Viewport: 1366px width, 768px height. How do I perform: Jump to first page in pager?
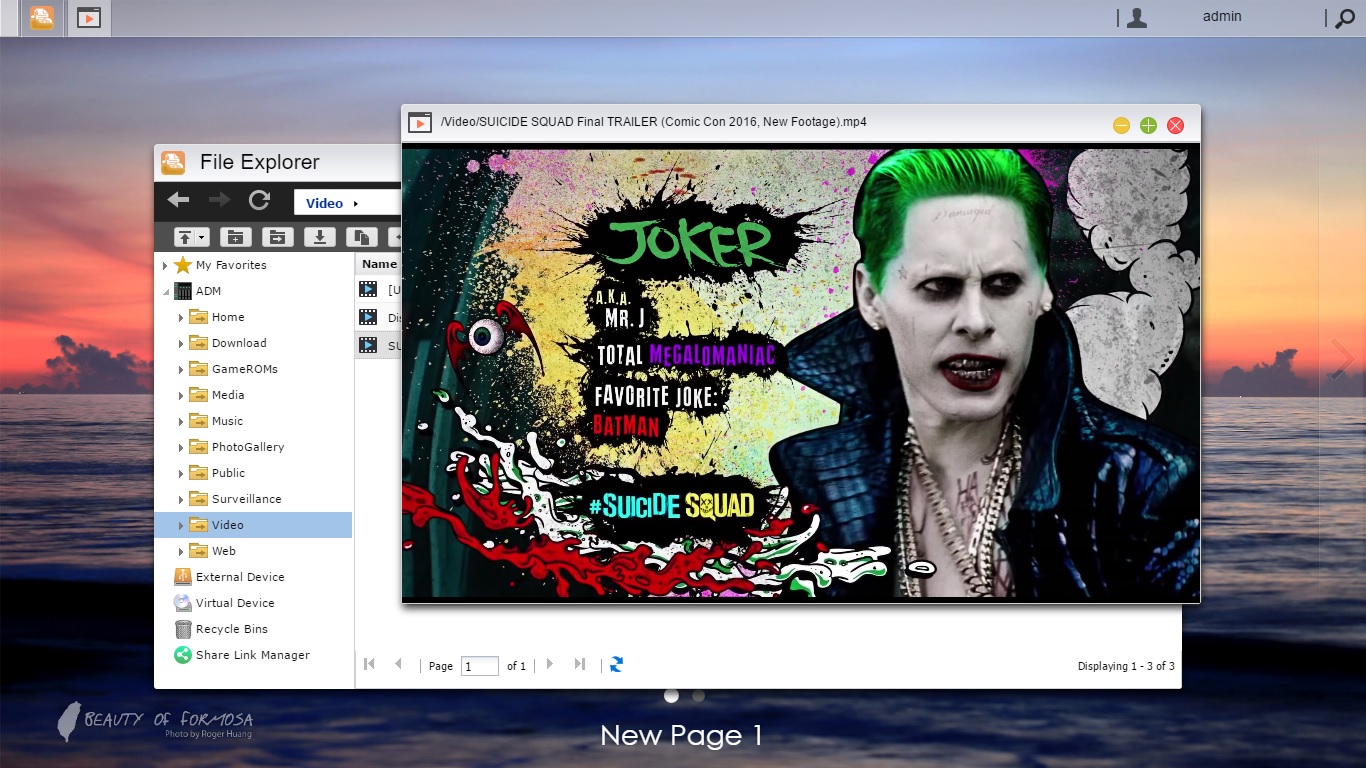369,664
